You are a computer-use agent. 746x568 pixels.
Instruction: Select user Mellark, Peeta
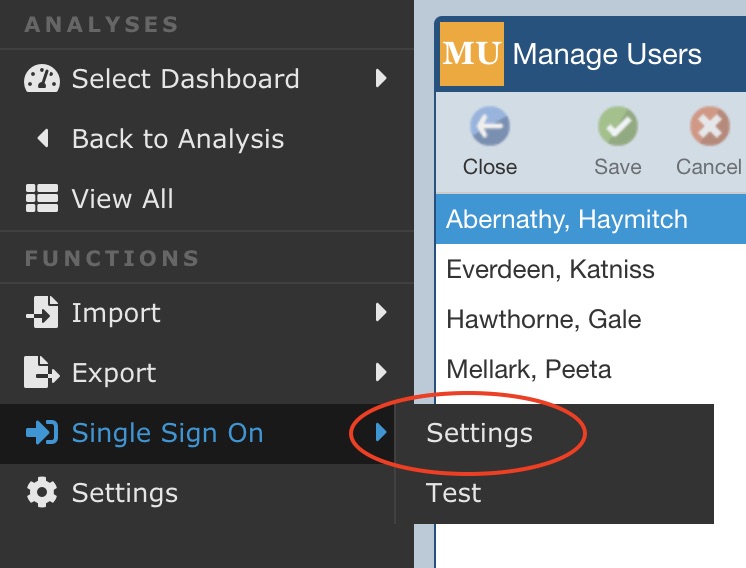(x=590, y=369)
